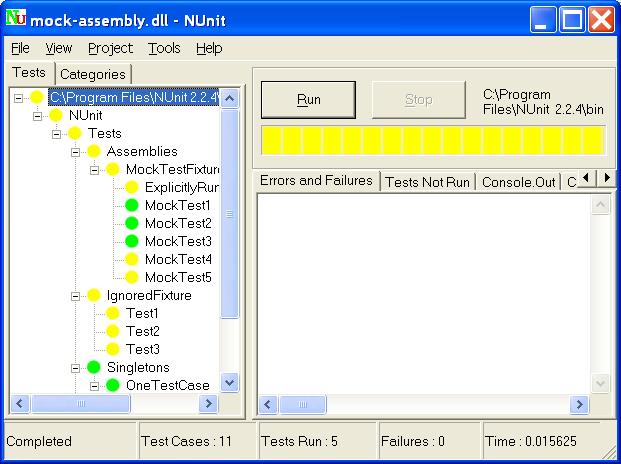The height and width of the screenshot is (464, 621).
Task: Click errors pane horizontal scroll right arrow
Action: [x=579, y=405]
